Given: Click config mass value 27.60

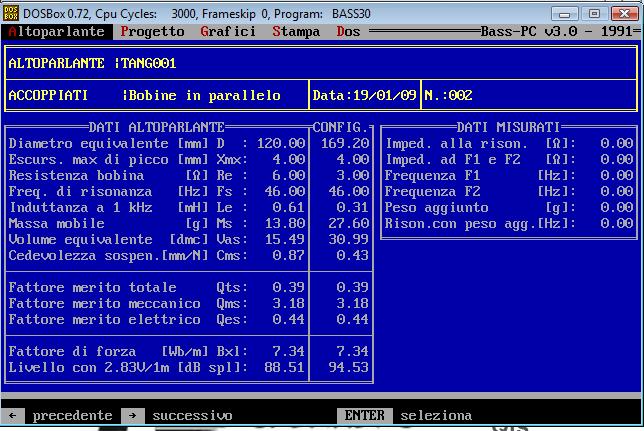Looking at the screenshot, I should click(x=349, y=224).
